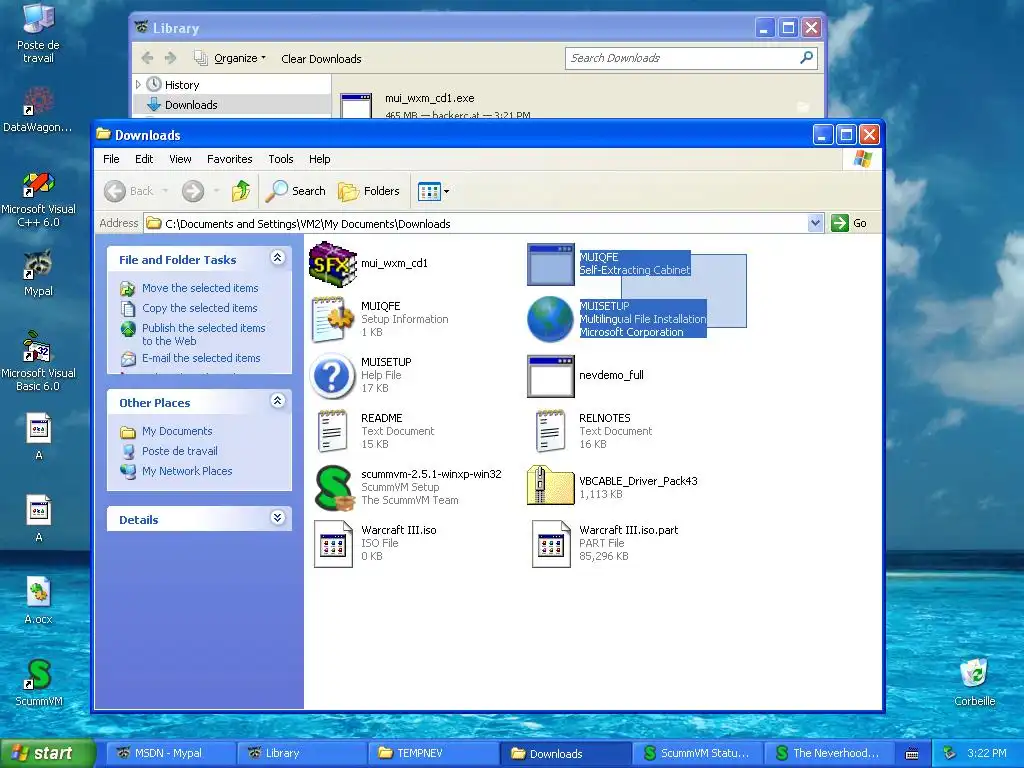This screenshot has height=768, width=1024.
Task: Select the A.ocx desktop file
Action: [x=38, y=601]
